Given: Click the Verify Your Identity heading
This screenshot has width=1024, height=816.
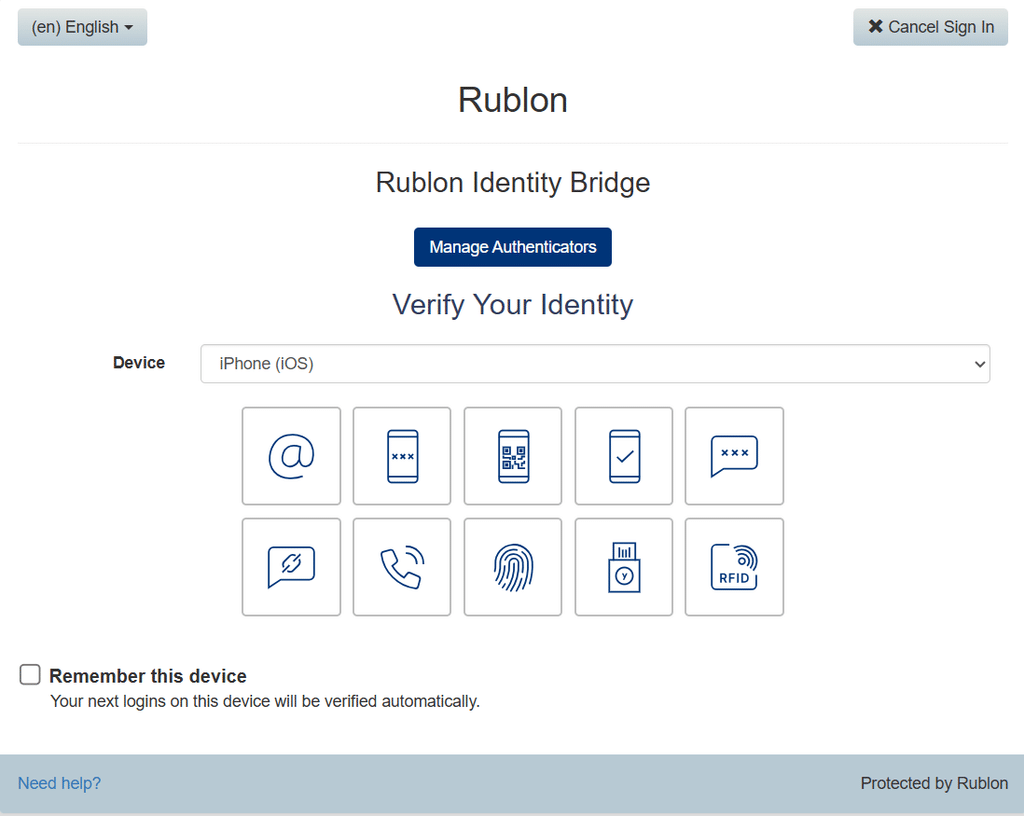Looking at the screenshot, I should 513,305.
